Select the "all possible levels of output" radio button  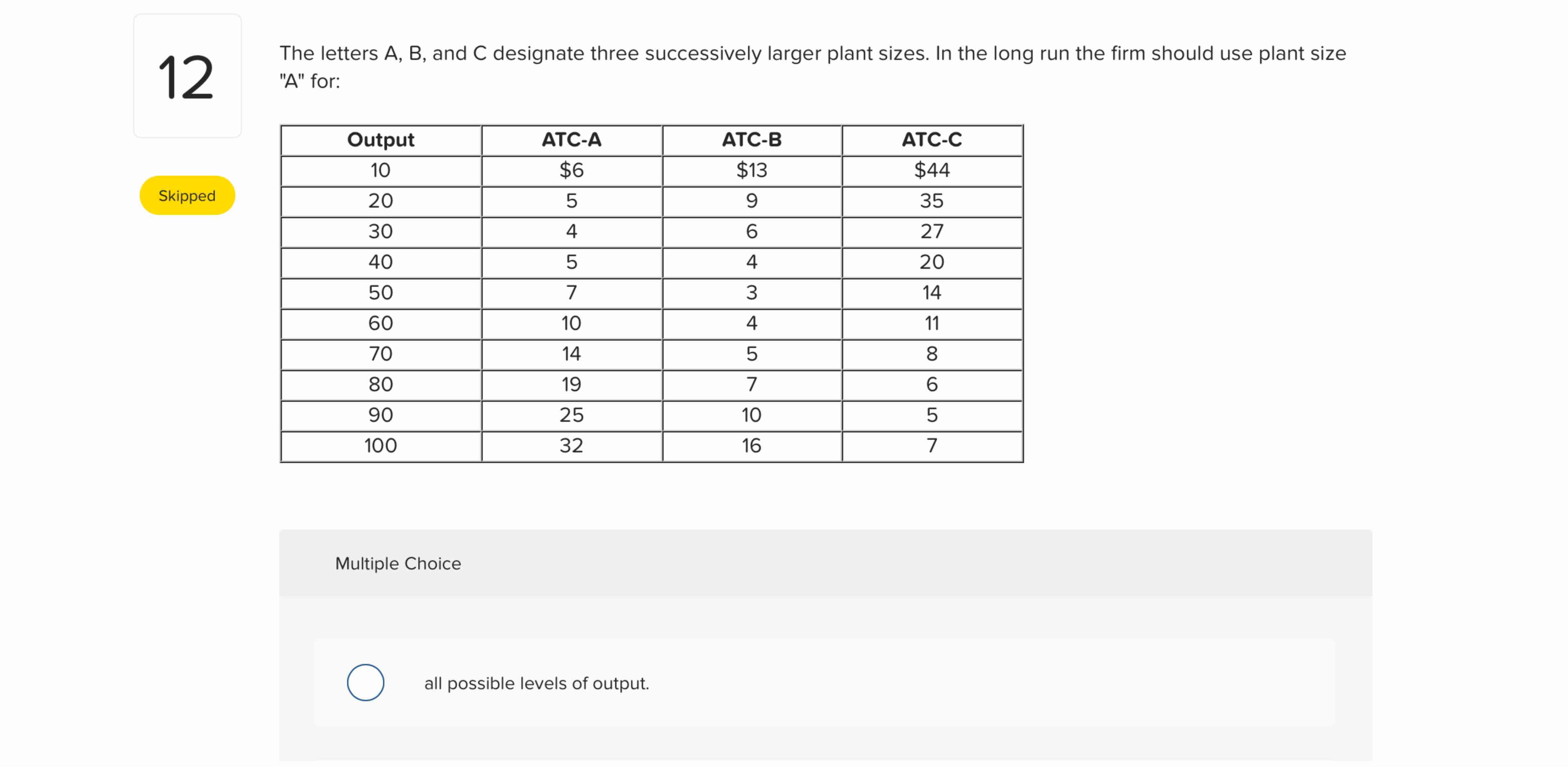click(365, 683)
